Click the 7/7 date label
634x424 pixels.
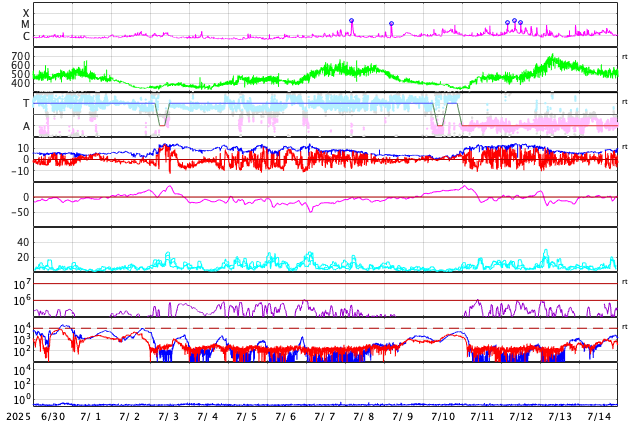324,417
